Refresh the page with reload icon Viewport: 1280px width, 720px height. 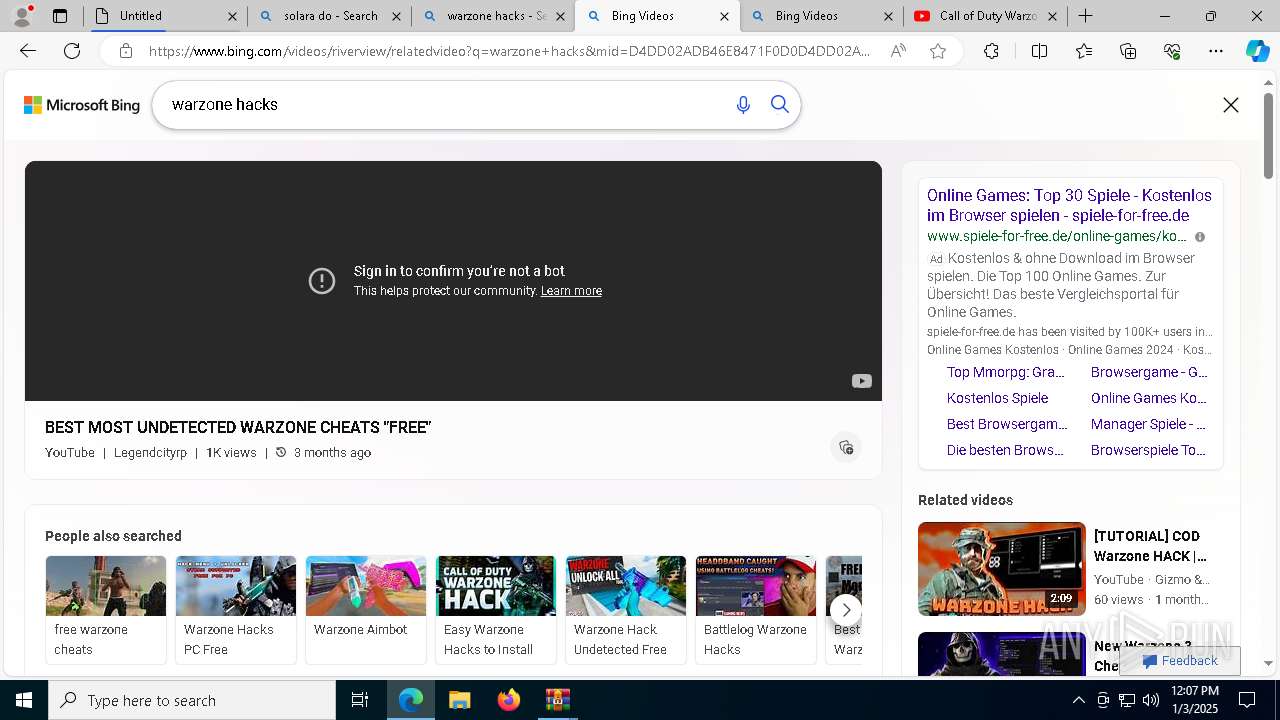(x=72, y=51)
